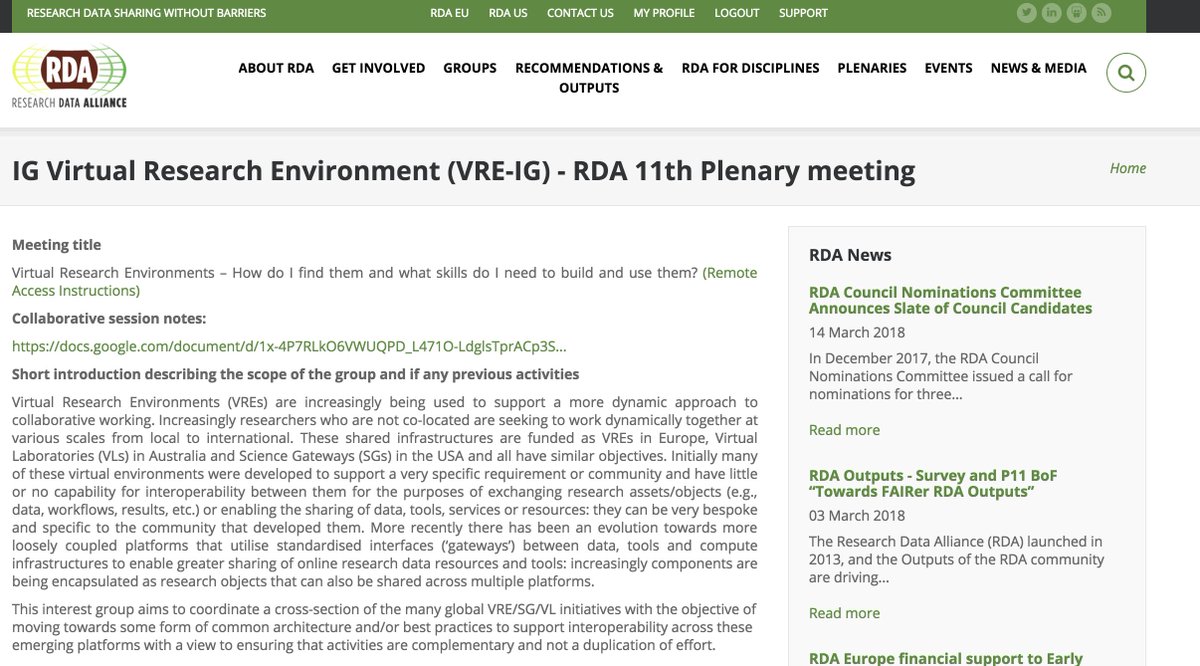Screen dimensions: 1200x666
Task: Open the News & Media menu
Action: point(1038,68)
